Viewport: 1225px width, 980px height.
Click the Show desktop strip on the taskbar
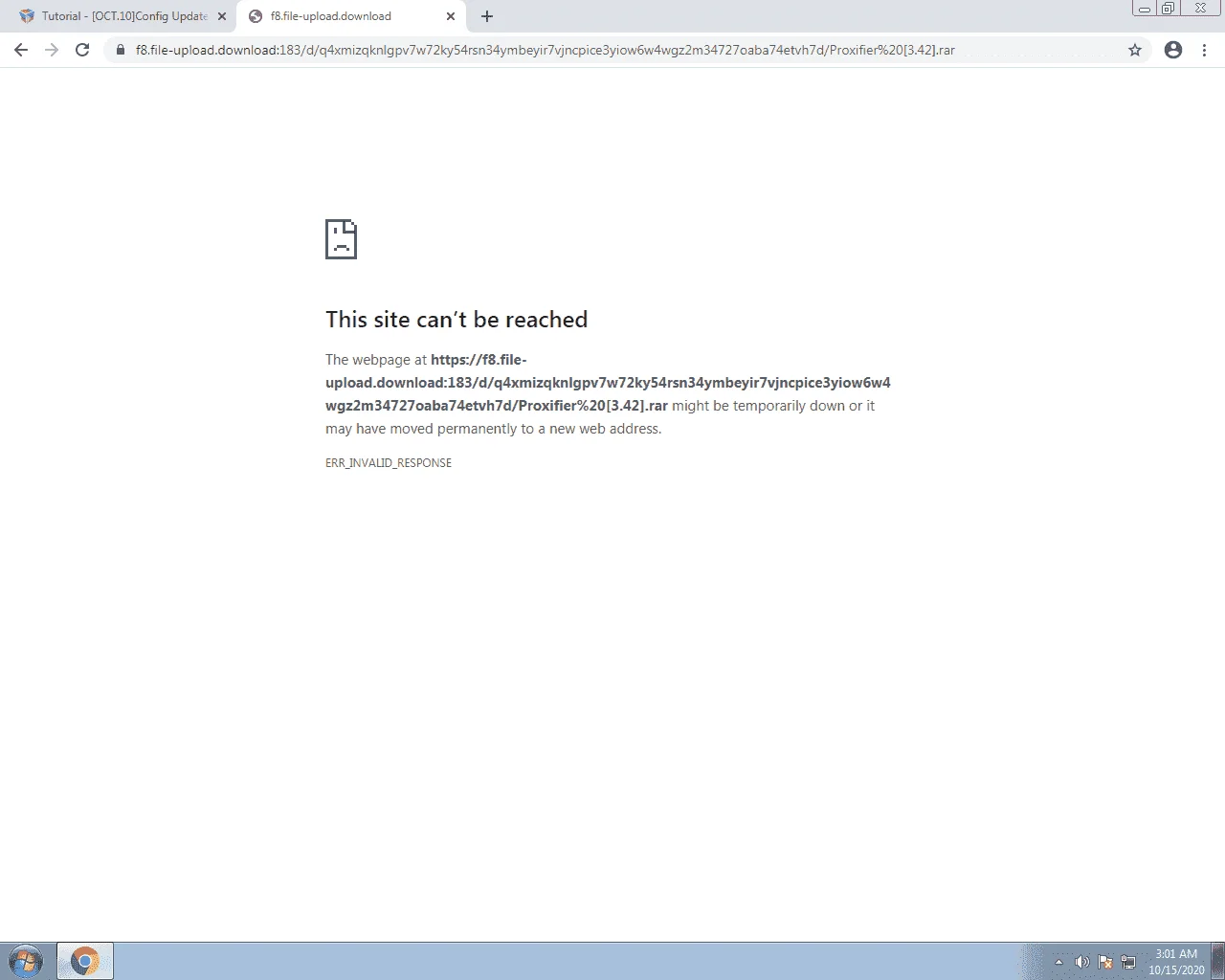pyautogui.click(x=1218, y=961)
